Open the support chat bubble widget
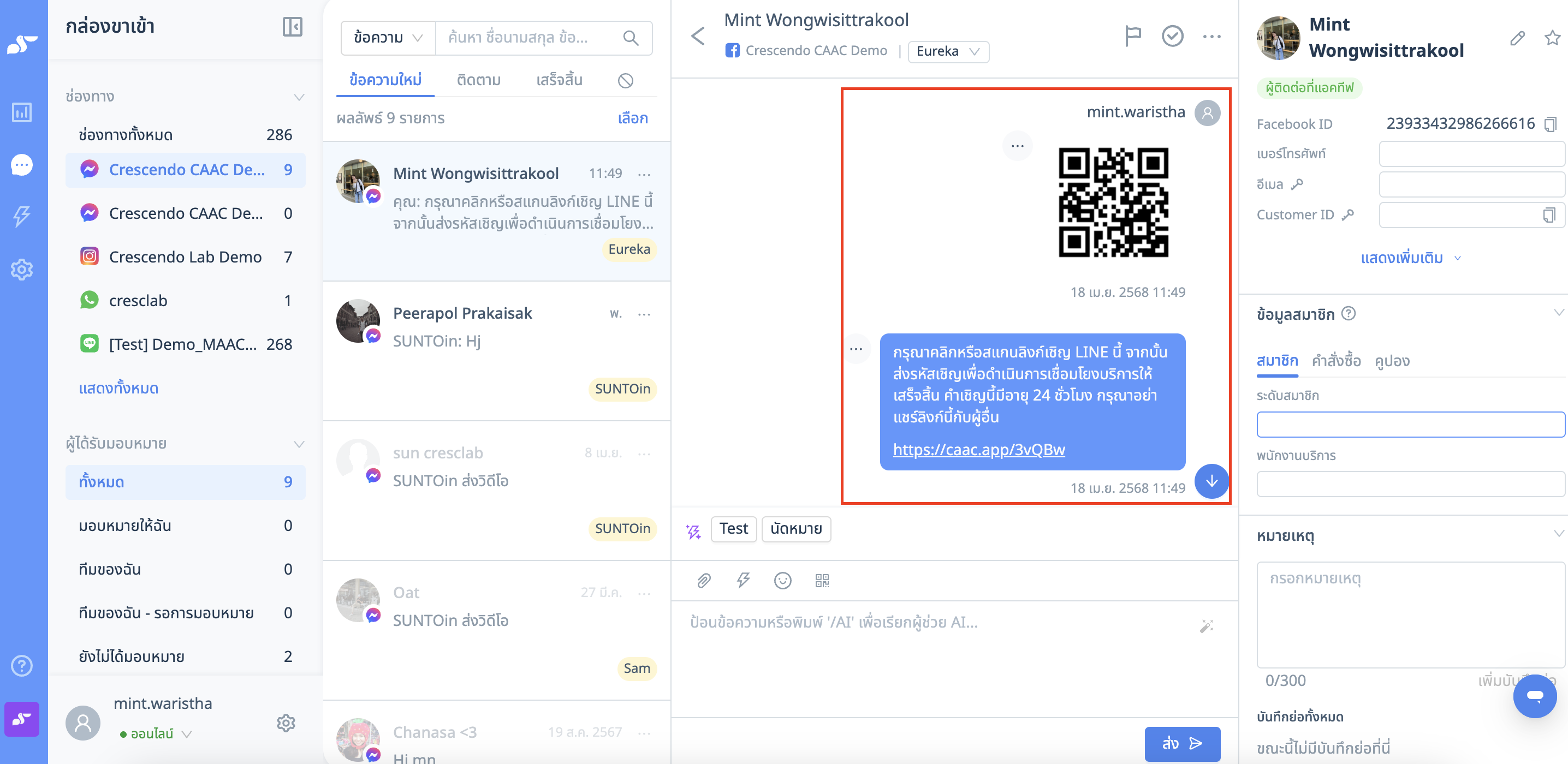The image size is (1568, 764). [x=1535, y=696]
